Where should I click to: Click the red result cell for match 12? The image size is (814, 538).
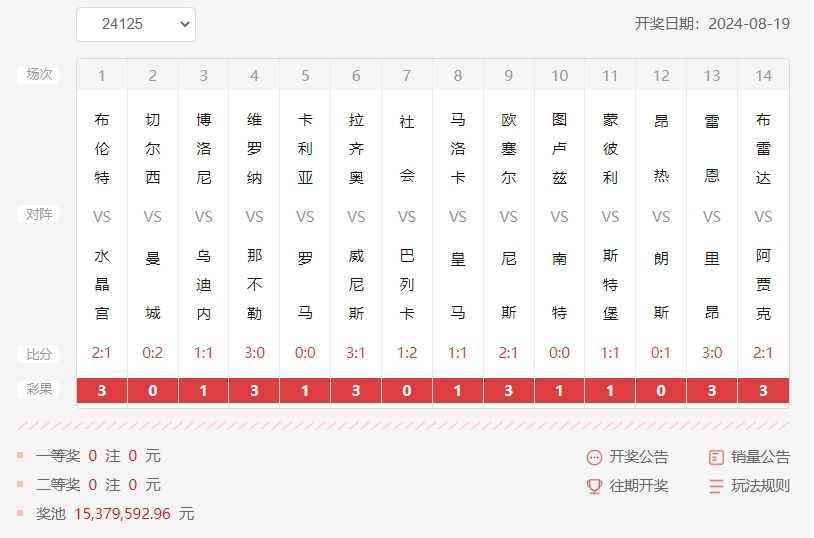tap(661, 391)
